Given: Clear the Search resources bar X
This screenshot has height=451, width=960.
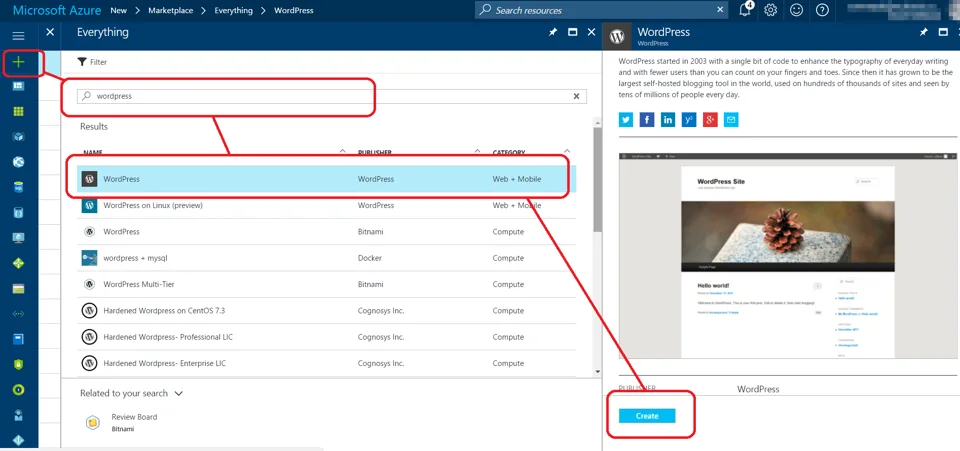Looking at the screenshot, I should [720, 10].
